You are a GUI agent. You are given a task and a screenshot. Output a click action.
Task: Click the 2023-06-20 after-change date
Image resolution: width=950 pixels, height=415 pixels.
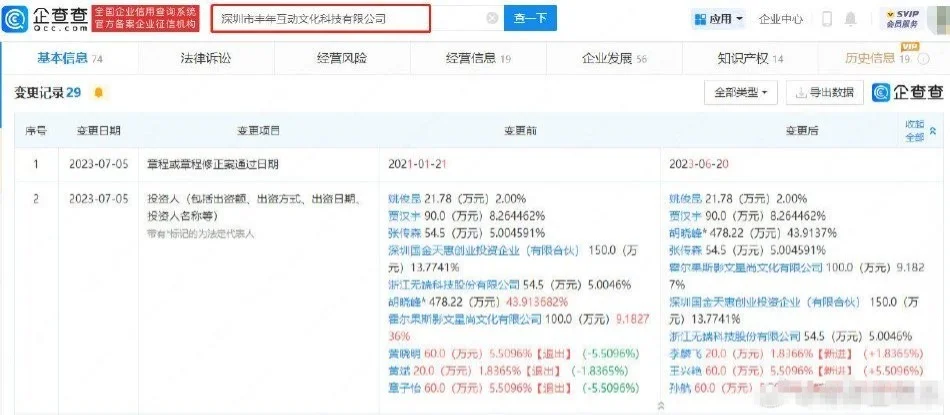click(x=699, y=164)
